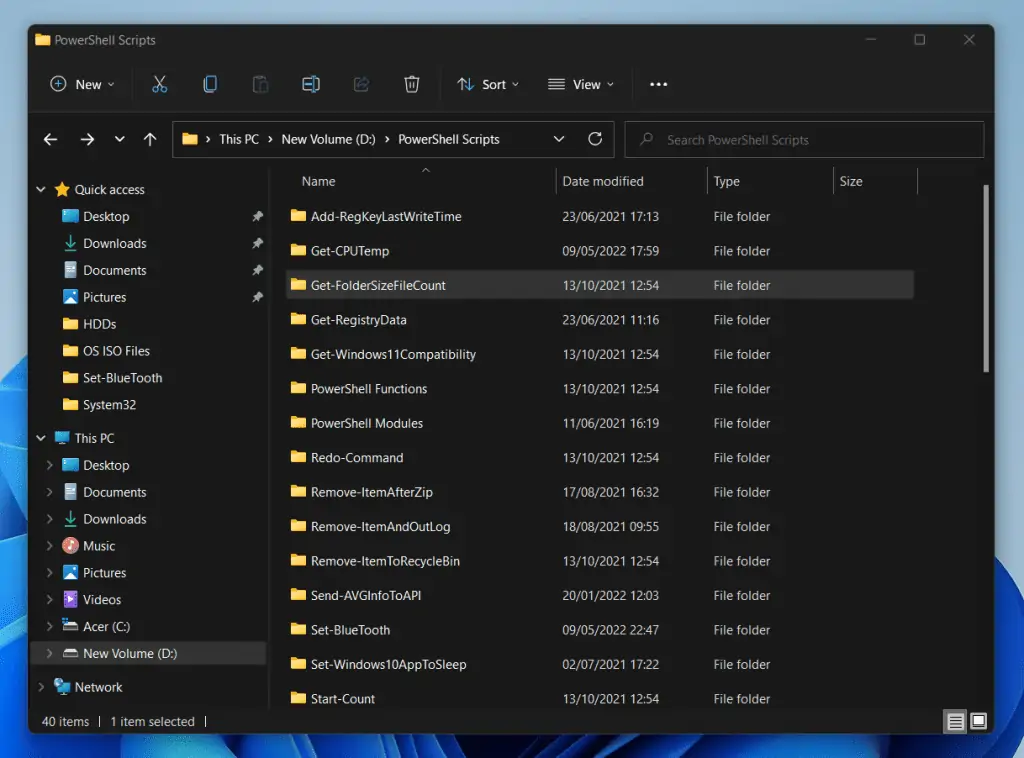This screenshot has height=758, width=1024.
Task: Open the Sort options dropdown
Action: click(488, 84)
